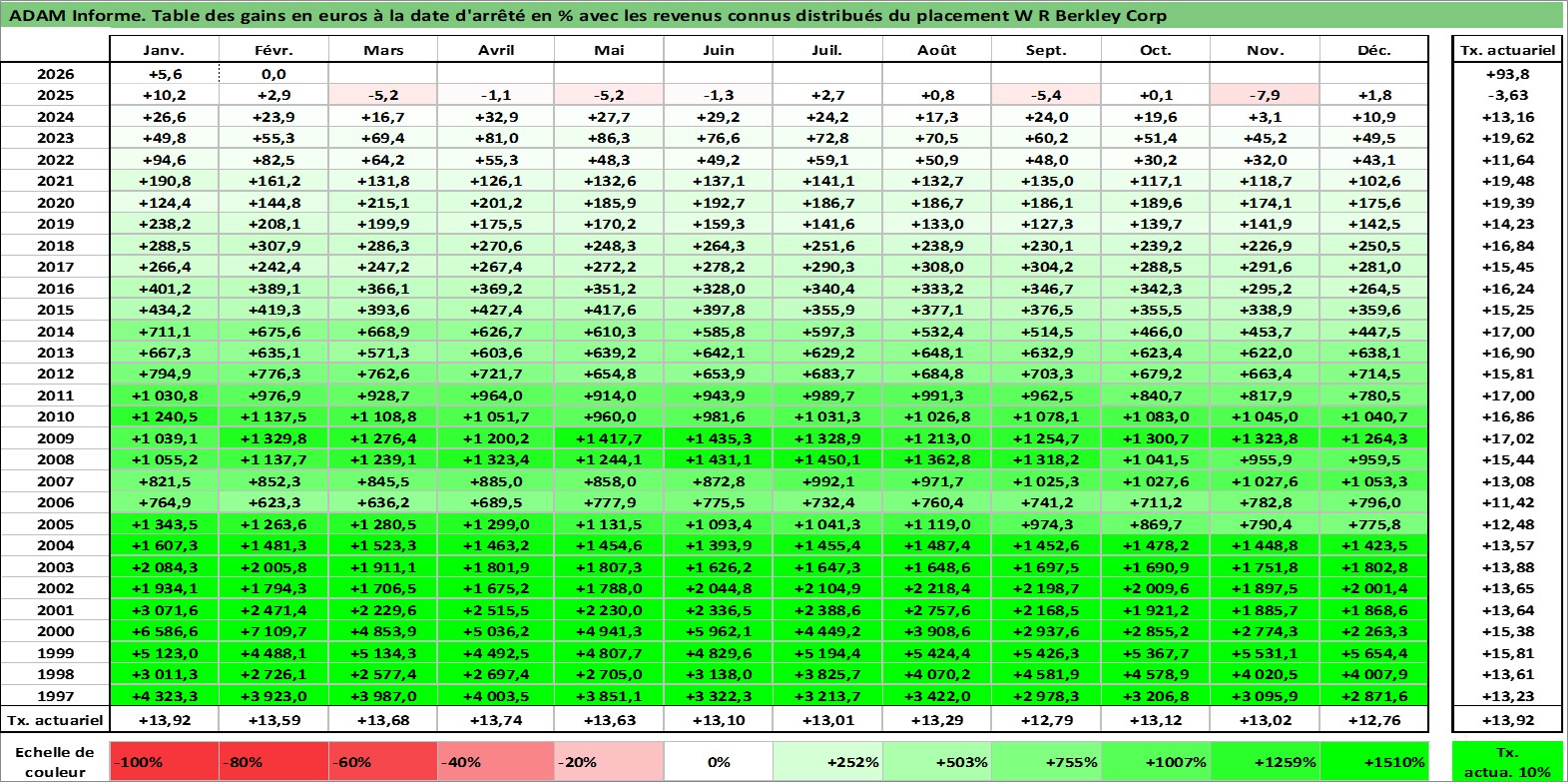Click the +86,3 cell in May 2023

pyautogui.click(x=609, y=138)
